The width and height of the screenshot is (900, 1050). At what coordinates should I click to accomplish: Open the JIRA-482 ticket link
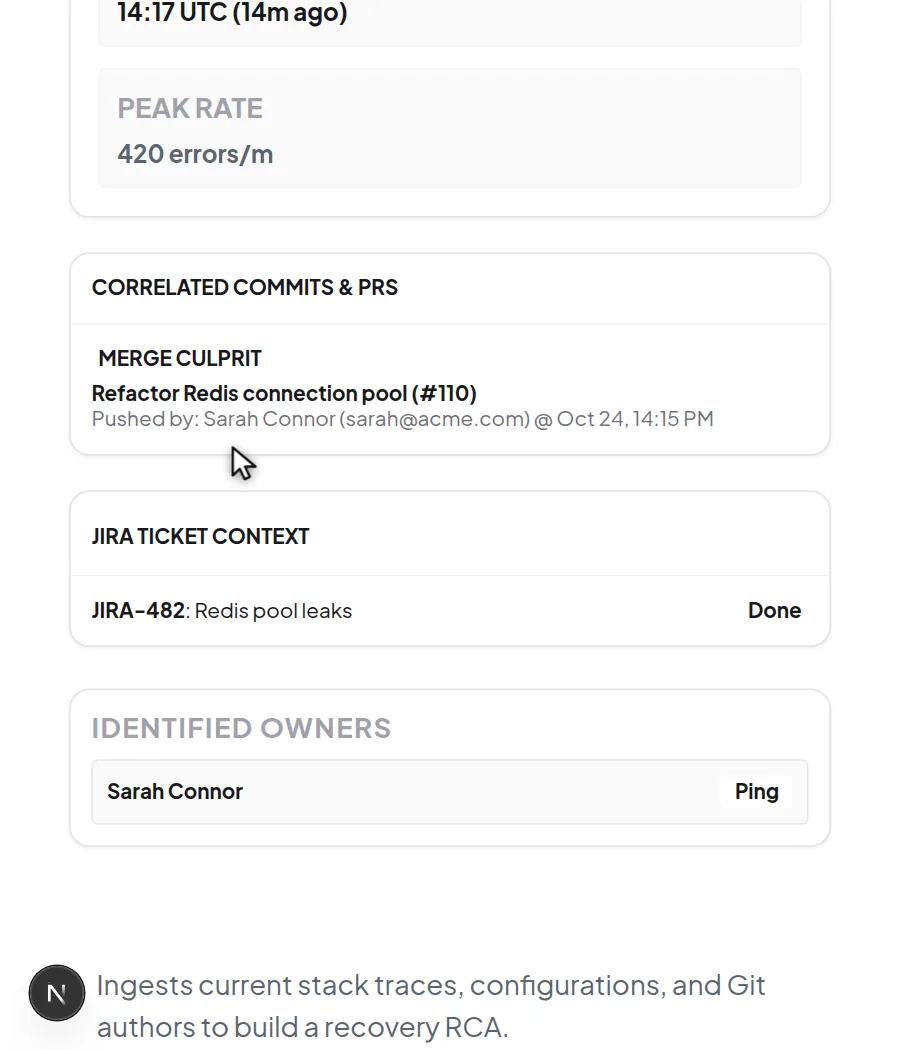138,611
